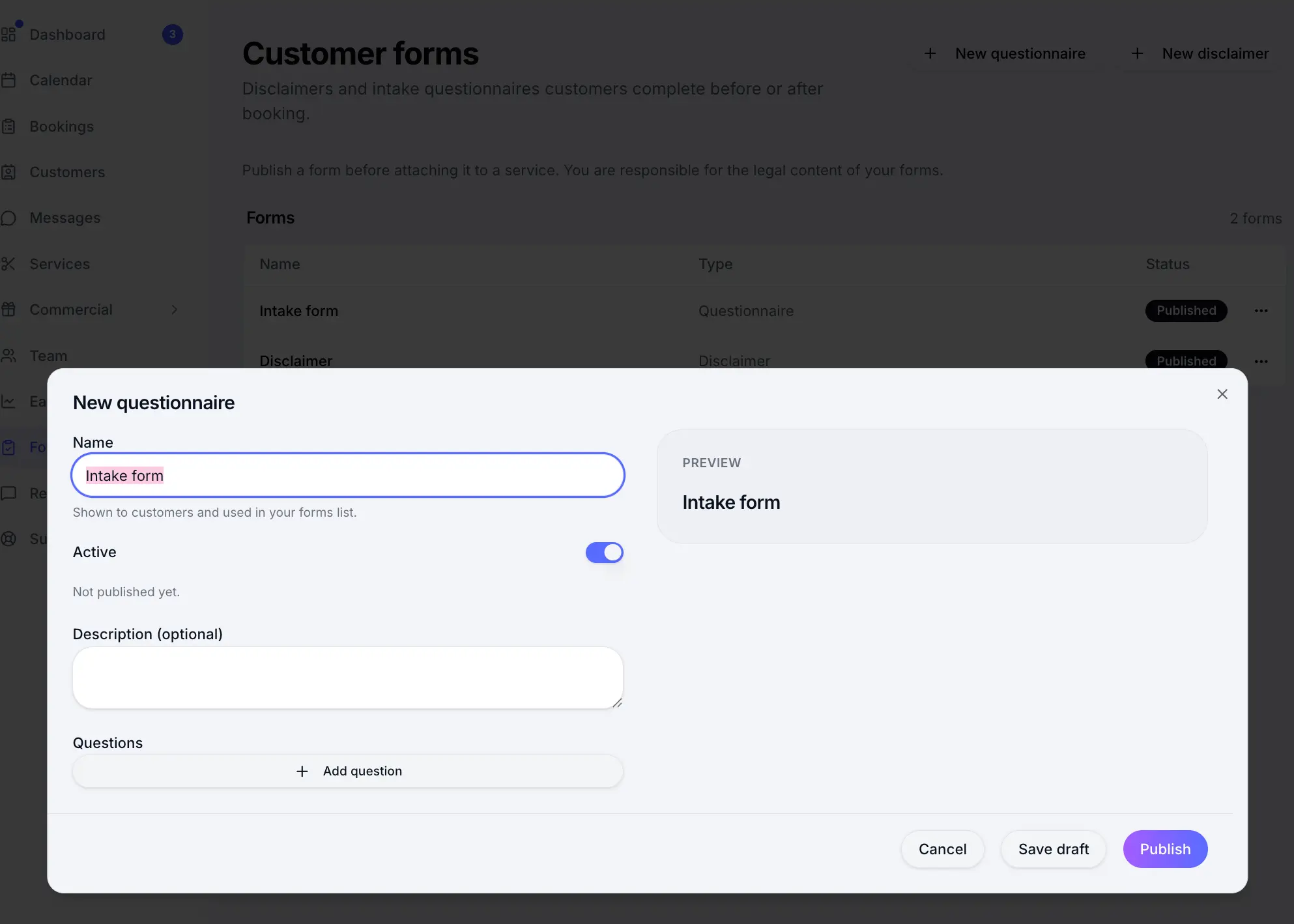1294x924 pixels.
Task: Click the Messages speech bubble icon
Action: 8,218
